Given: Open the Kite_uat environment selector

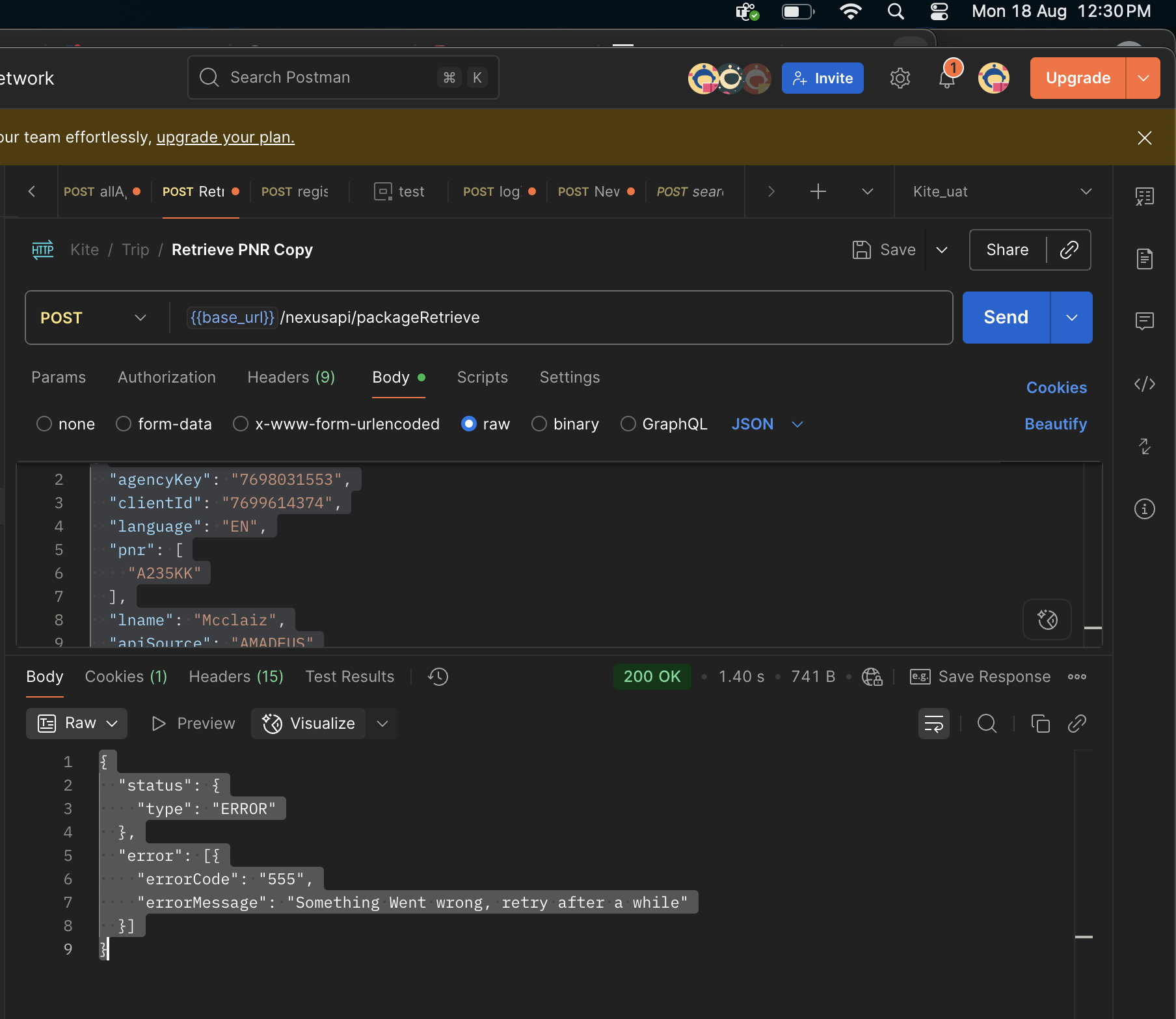Looking at the screenshot, I should click(1002, 191).
